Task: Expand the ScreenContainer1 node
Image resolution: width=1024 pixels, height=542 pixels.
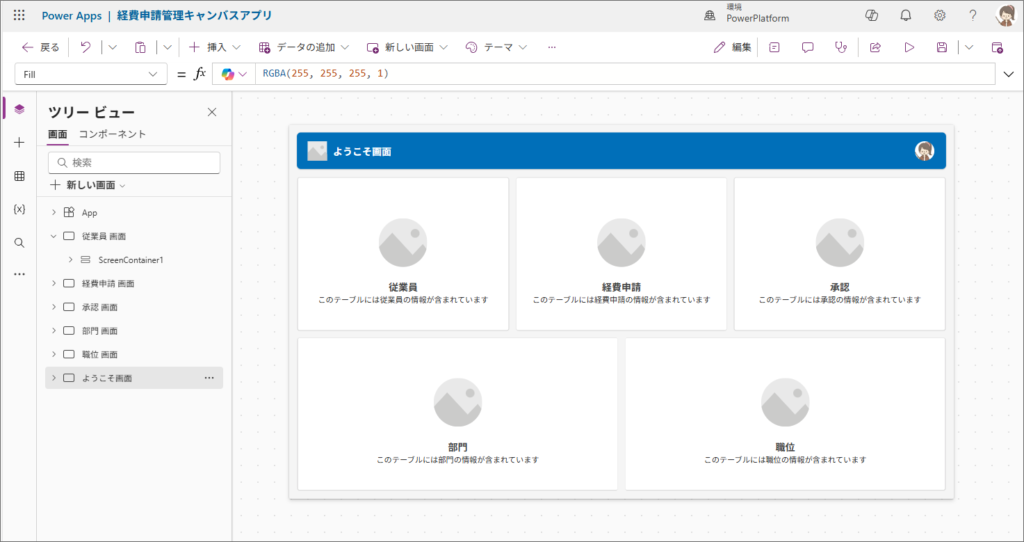Action: pos(70,260)
